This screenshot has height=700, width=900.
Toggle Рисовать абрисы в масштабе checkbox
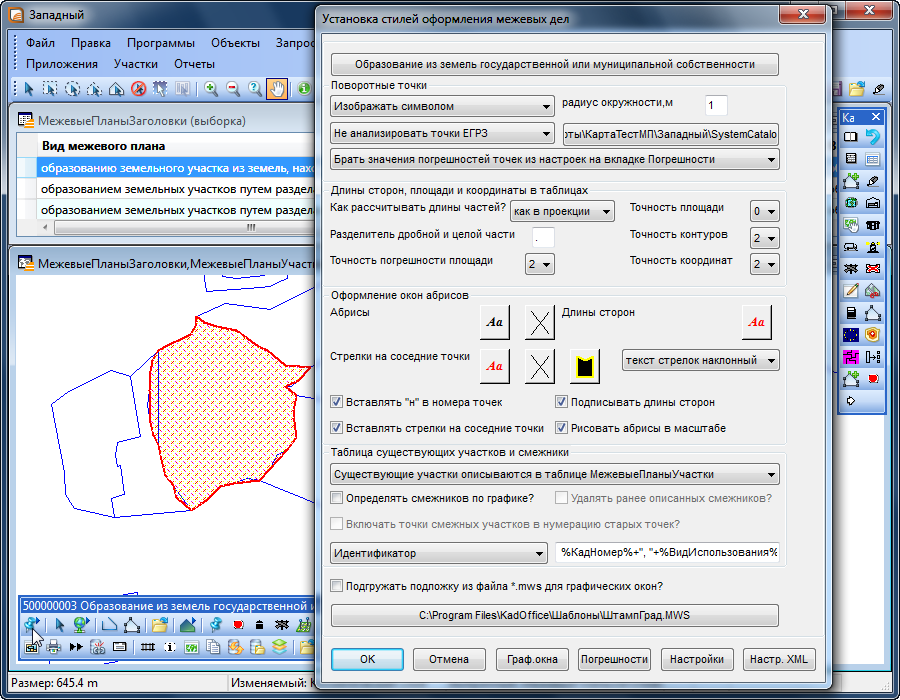[x=562, y=428]
